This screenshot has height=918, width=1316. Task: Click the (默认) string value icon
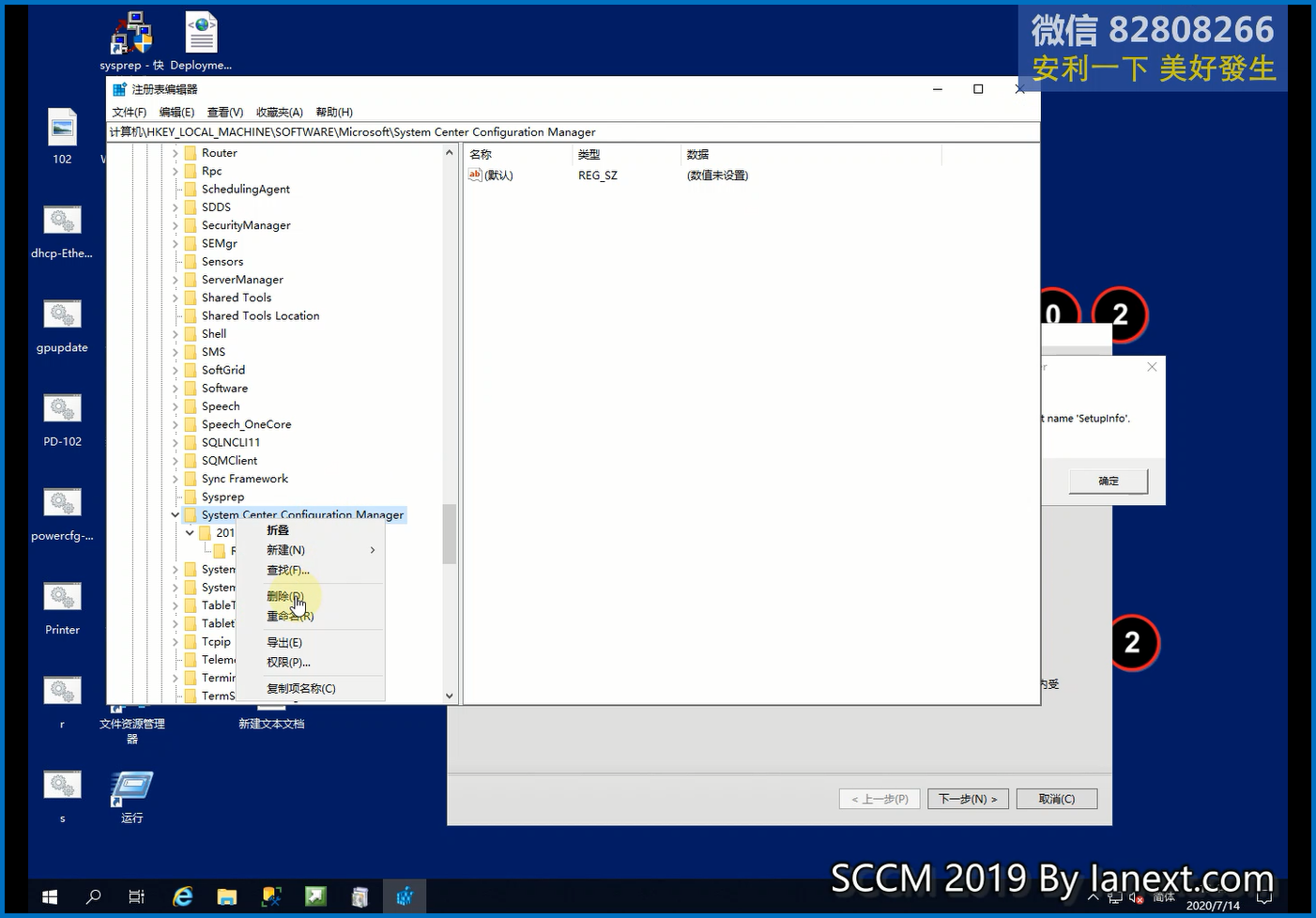click(x=475, y=175)
